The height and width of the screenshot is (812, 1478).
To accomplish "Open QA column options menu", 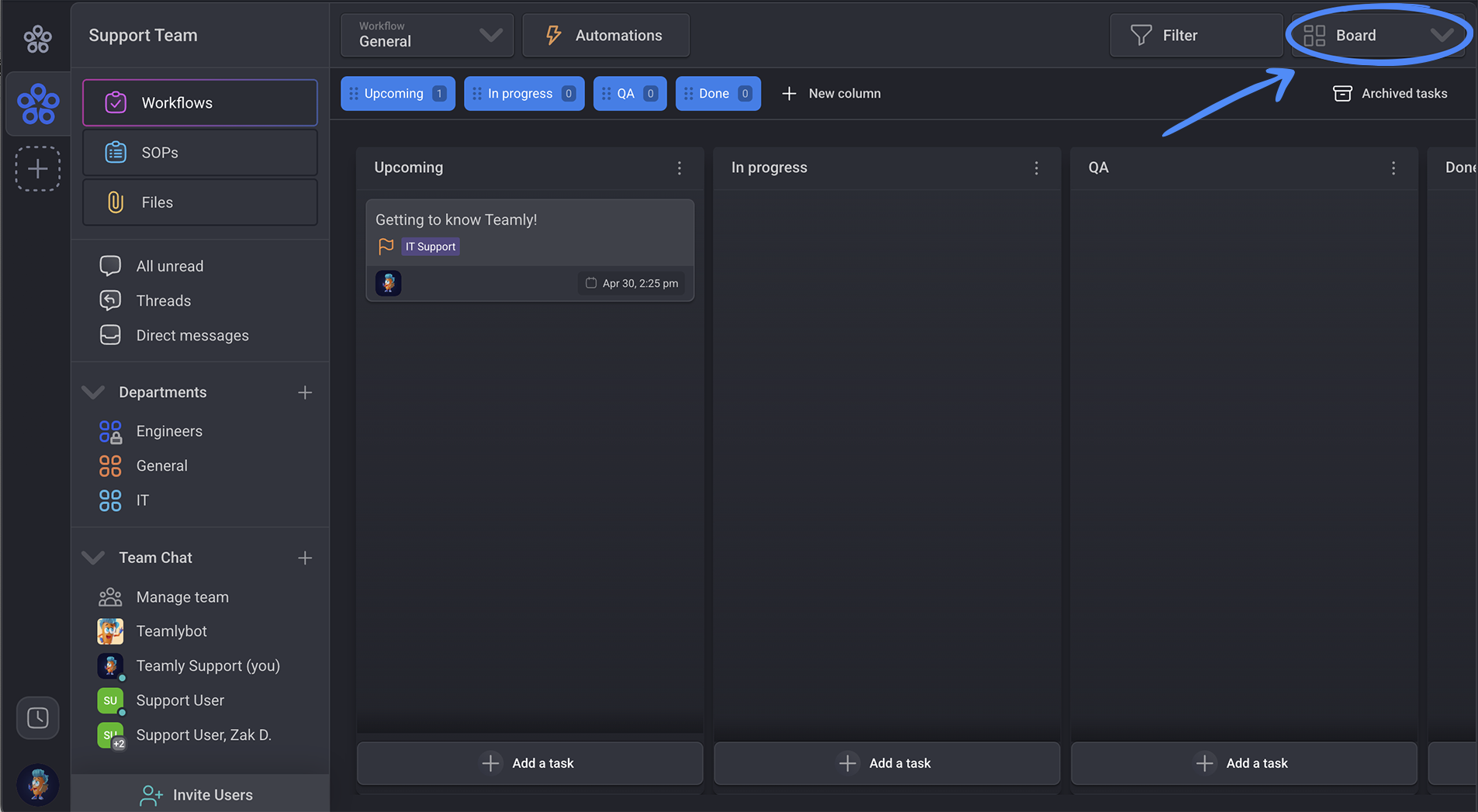I will tap(1393, 168).
